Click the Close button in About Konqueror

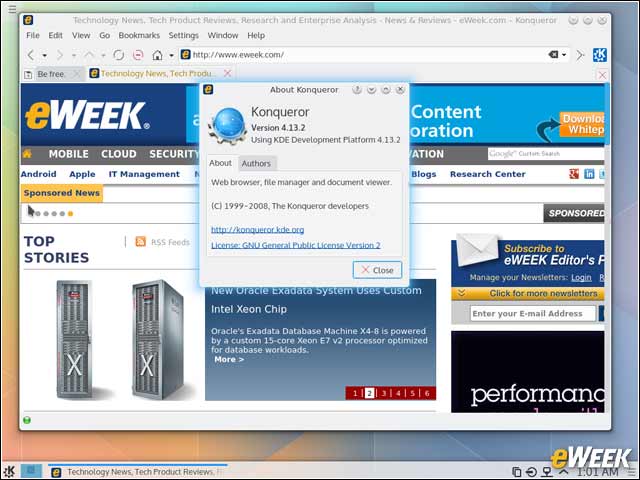tap(377, 270)
